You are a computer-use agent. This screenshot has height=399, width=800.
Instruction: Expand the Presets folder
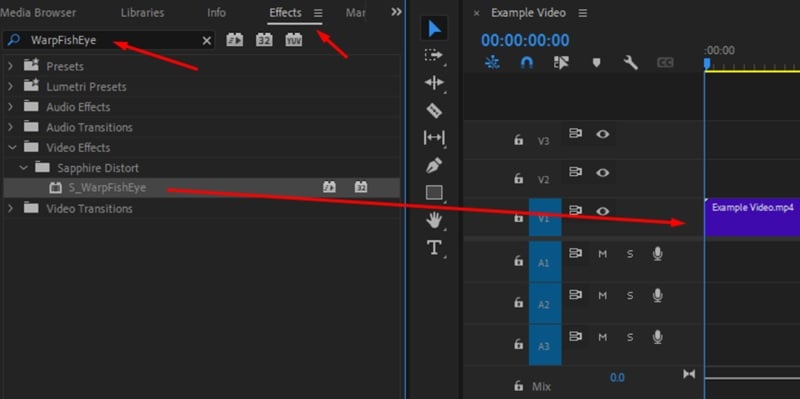pos(11,66)
